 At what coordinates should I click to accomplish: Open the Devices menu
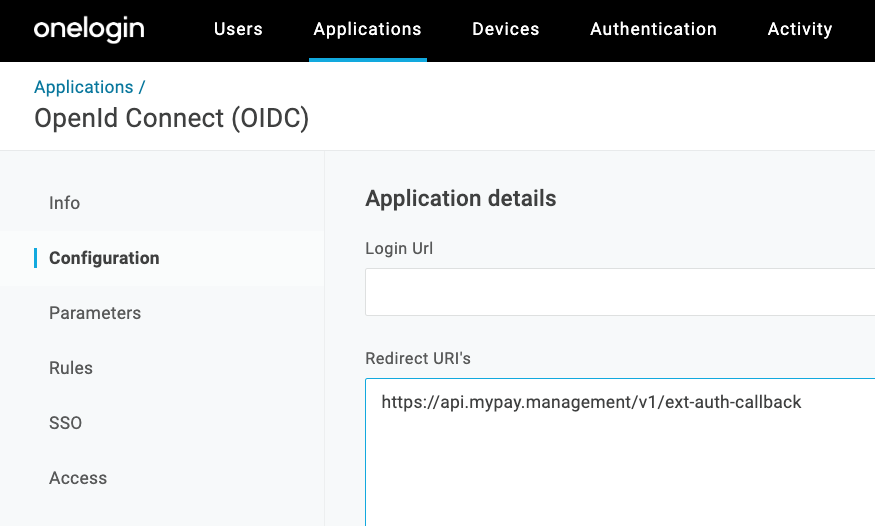click(x=506, y=29)
